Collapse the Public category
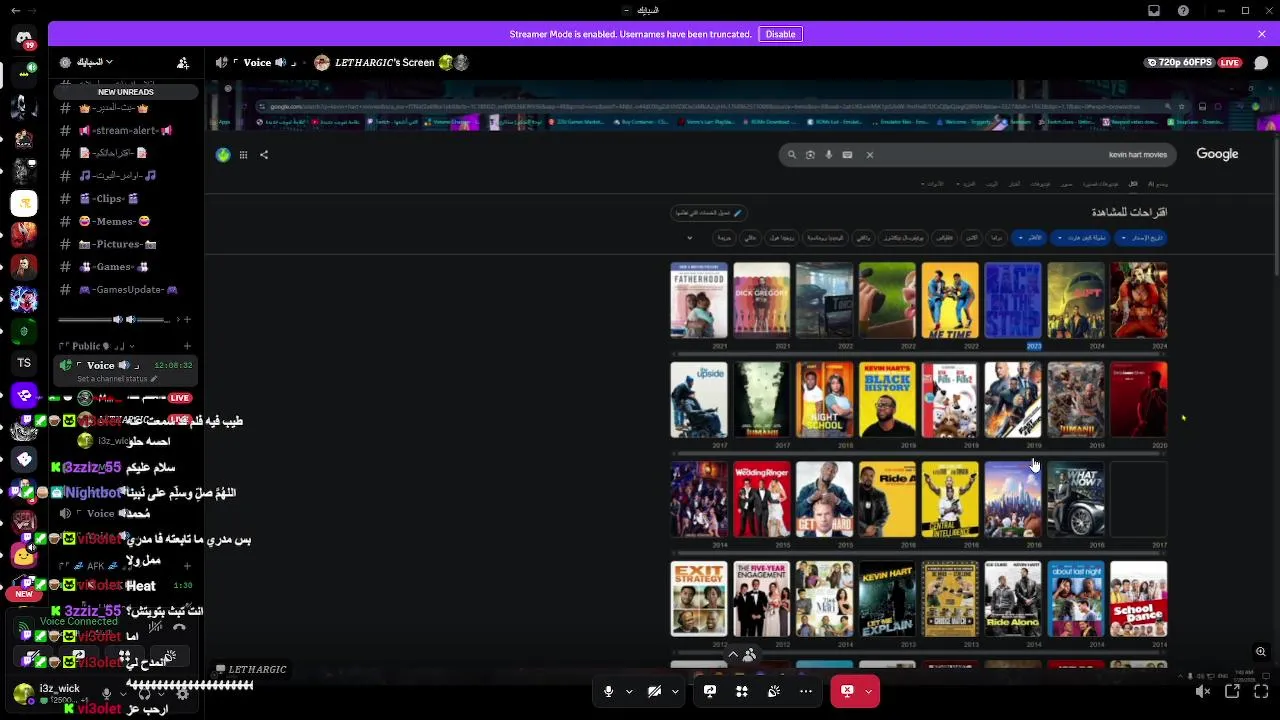Image resolution: width=1280 pixels, height=720 pixels. tap(96, 346)
